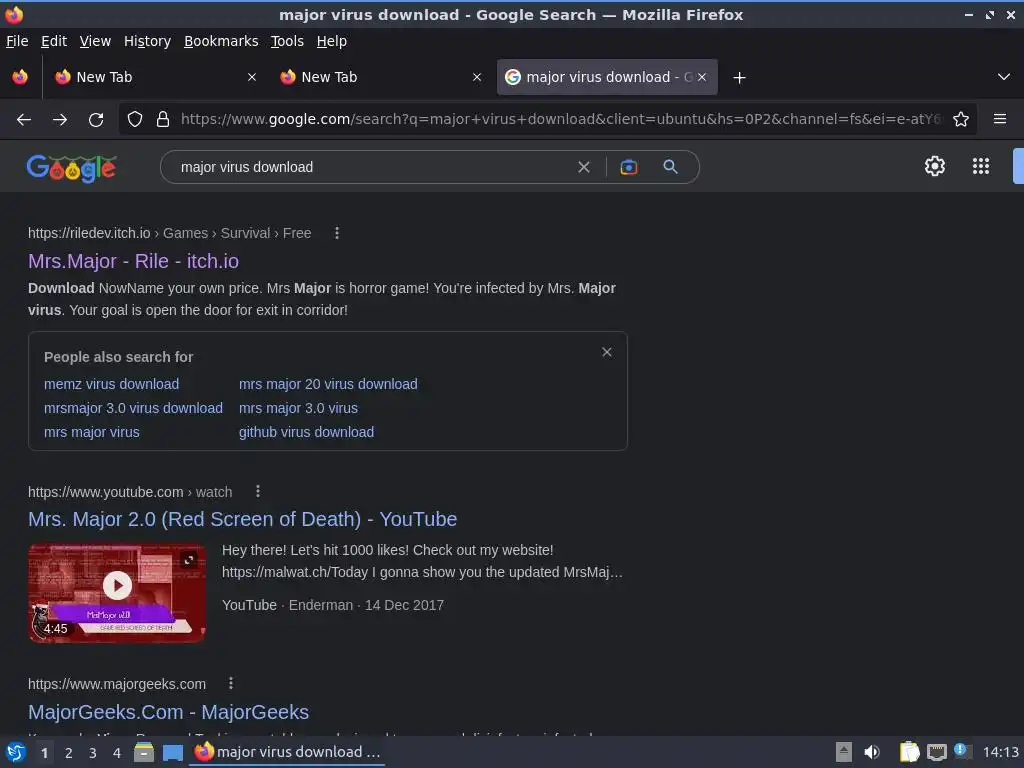Image resolution: width=1024 pixels, height=768 pixels.
Task: Open the taskbar start menu icon
Action: point(16,752)
